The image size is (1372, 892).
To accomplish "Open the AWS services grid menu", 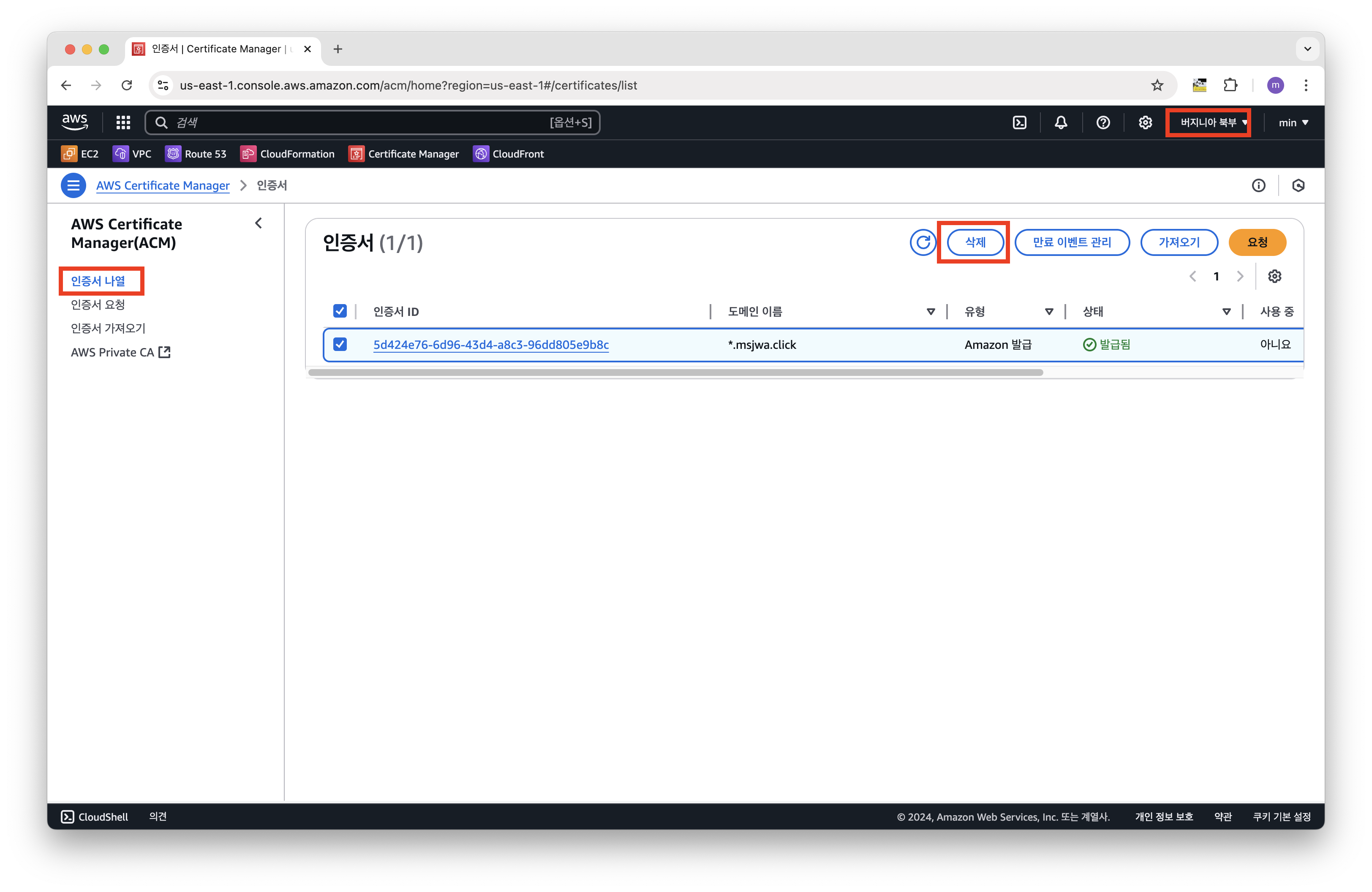I will pos(123,122).
